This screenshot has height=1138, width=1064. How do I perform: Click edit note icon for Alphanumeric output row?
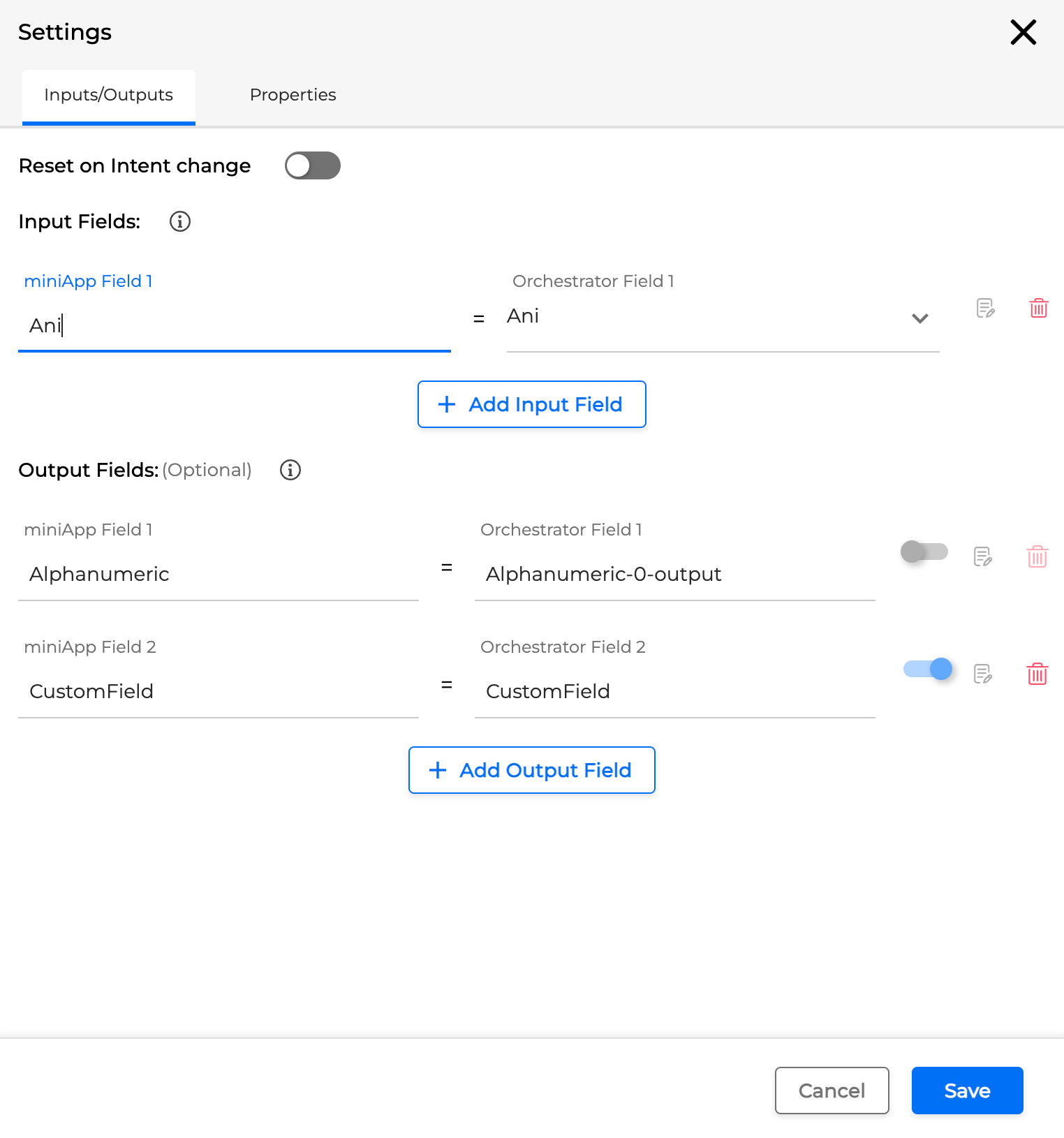coord(983,556)
